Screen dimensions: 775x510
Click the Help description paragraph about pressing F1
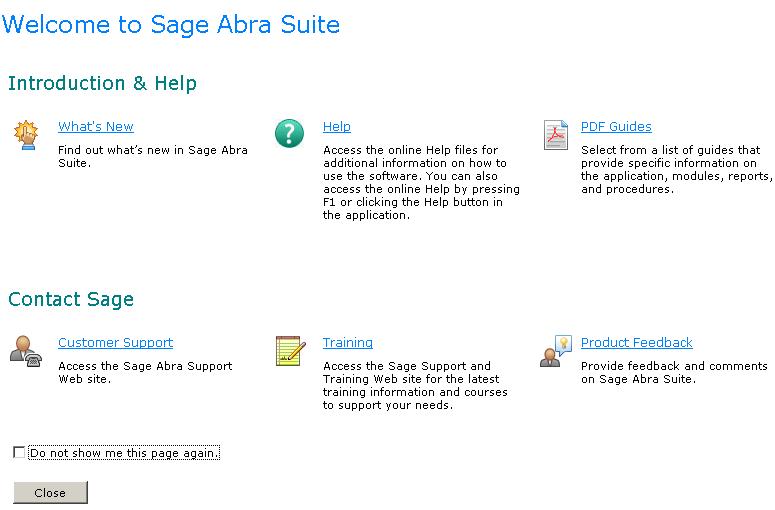click(420, 183)
